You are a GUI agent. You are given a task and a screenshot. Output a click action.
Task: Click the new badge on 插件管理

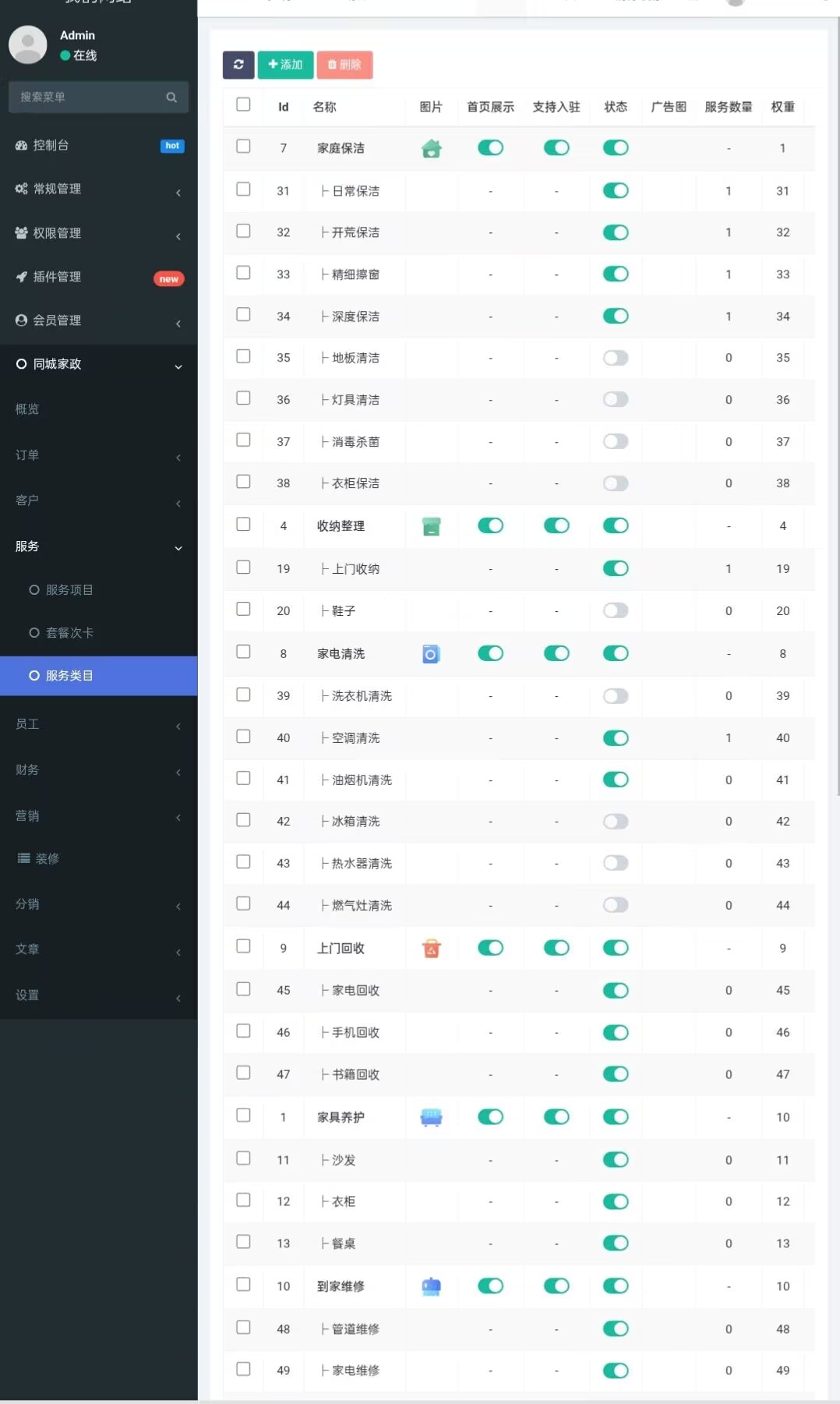(x=169, y=279)
